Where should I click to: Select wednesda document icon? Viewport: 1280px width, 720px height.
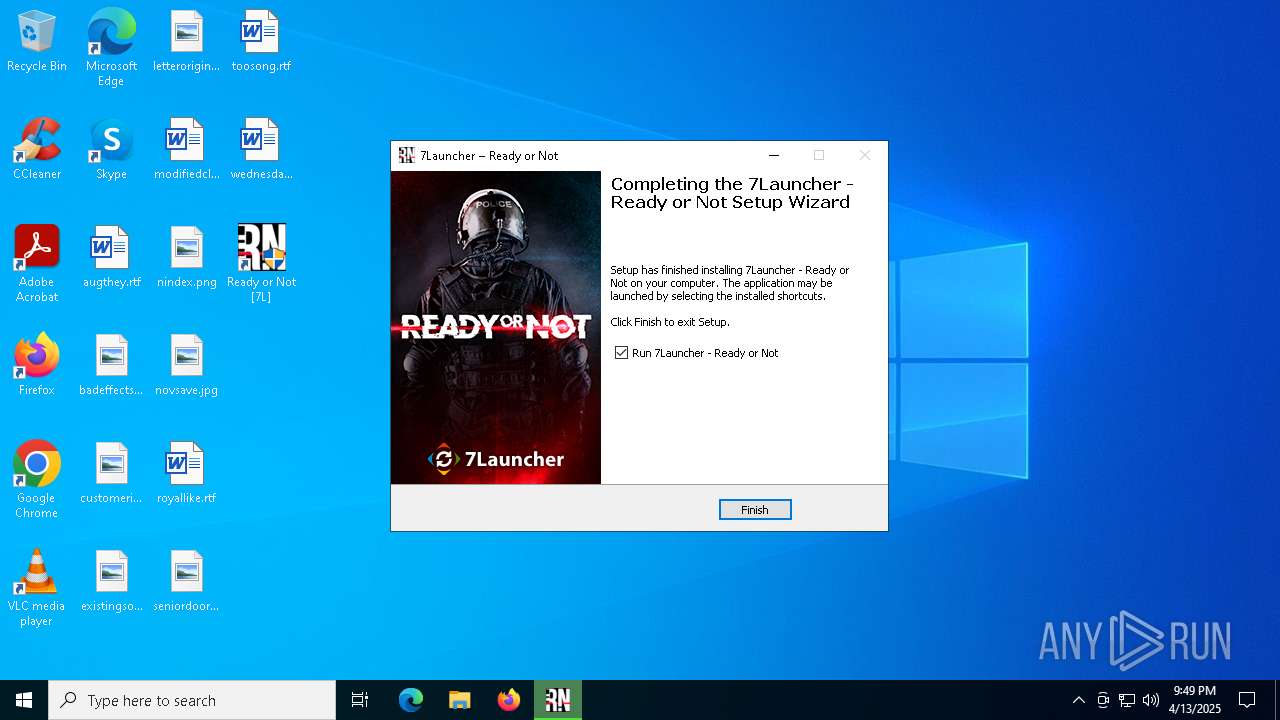pos(261,150)
